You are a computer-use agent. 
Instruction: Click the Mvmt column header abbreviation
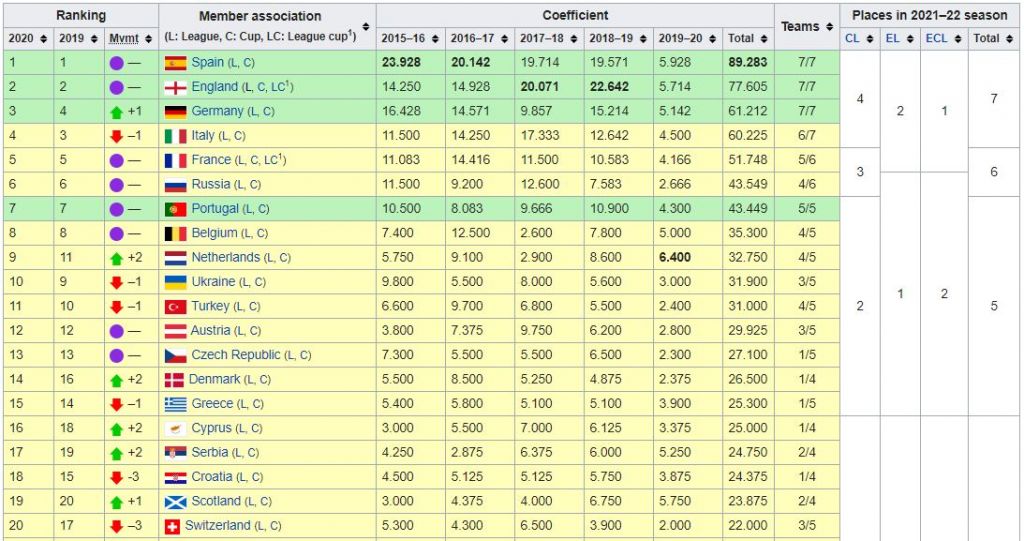(x=124, y=39)
